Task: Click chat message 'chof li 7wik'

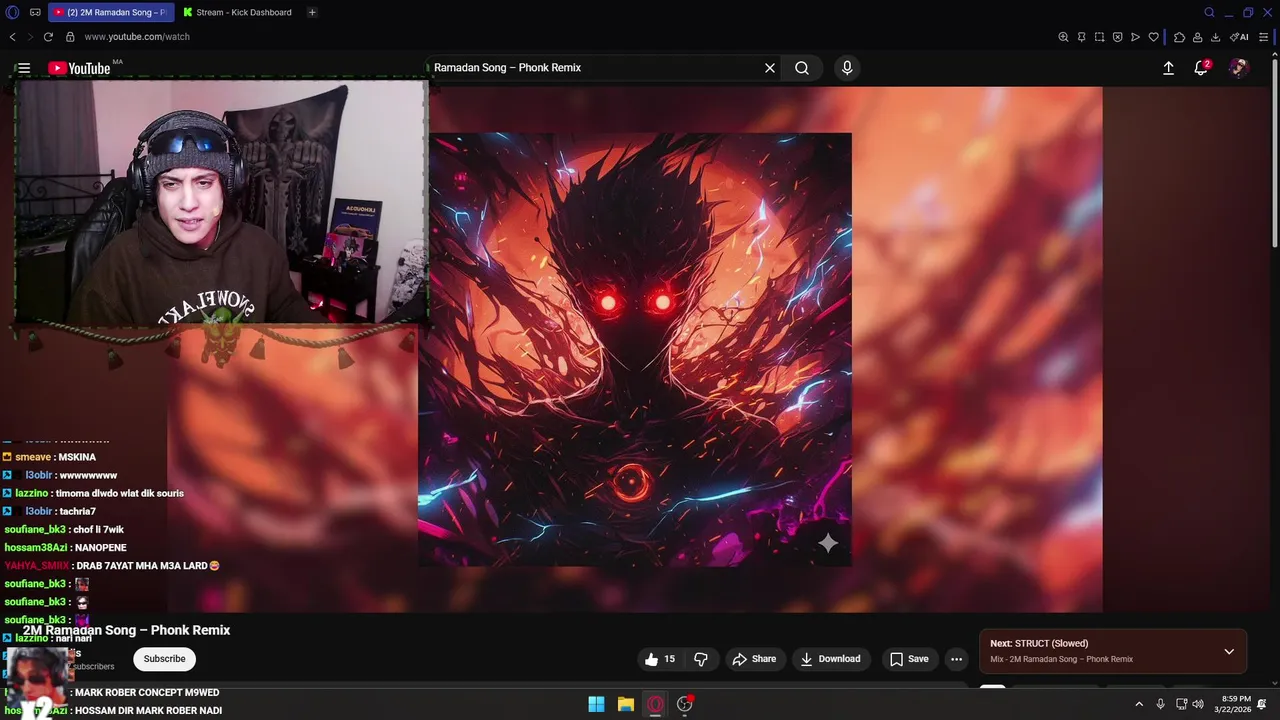Action: pos(98,530)
